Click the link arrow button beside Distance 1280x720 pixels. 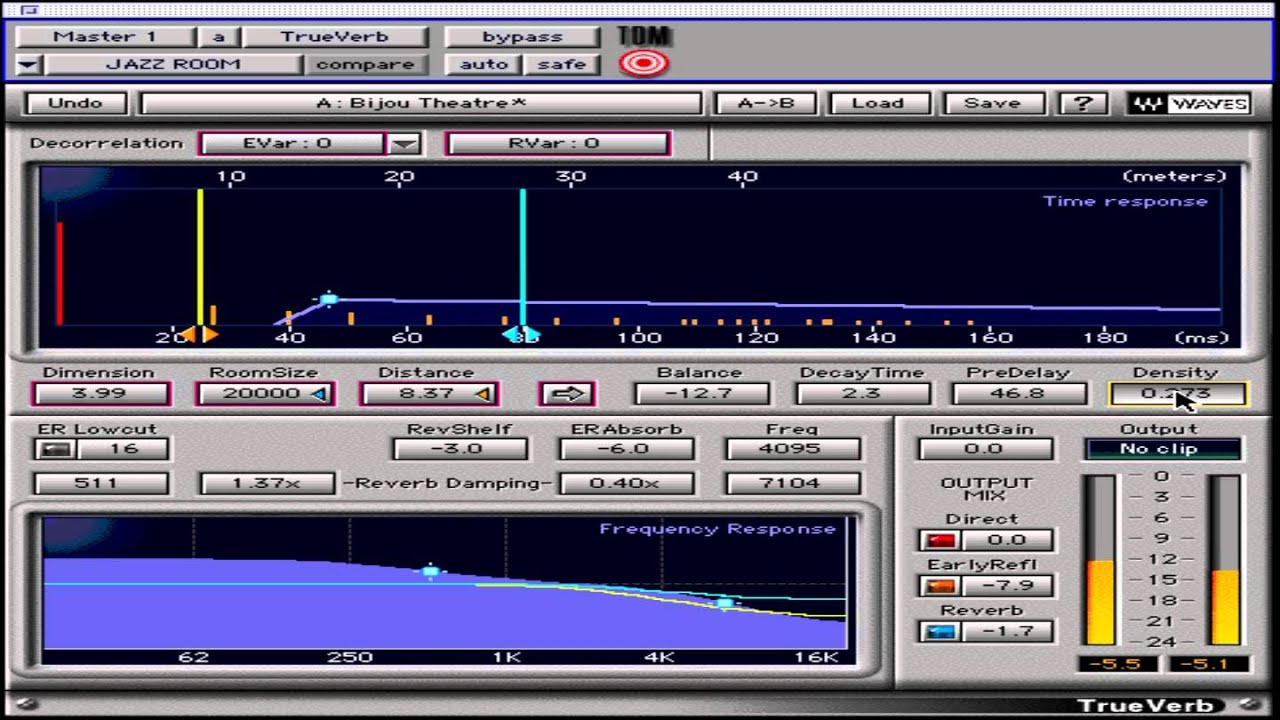567,393
